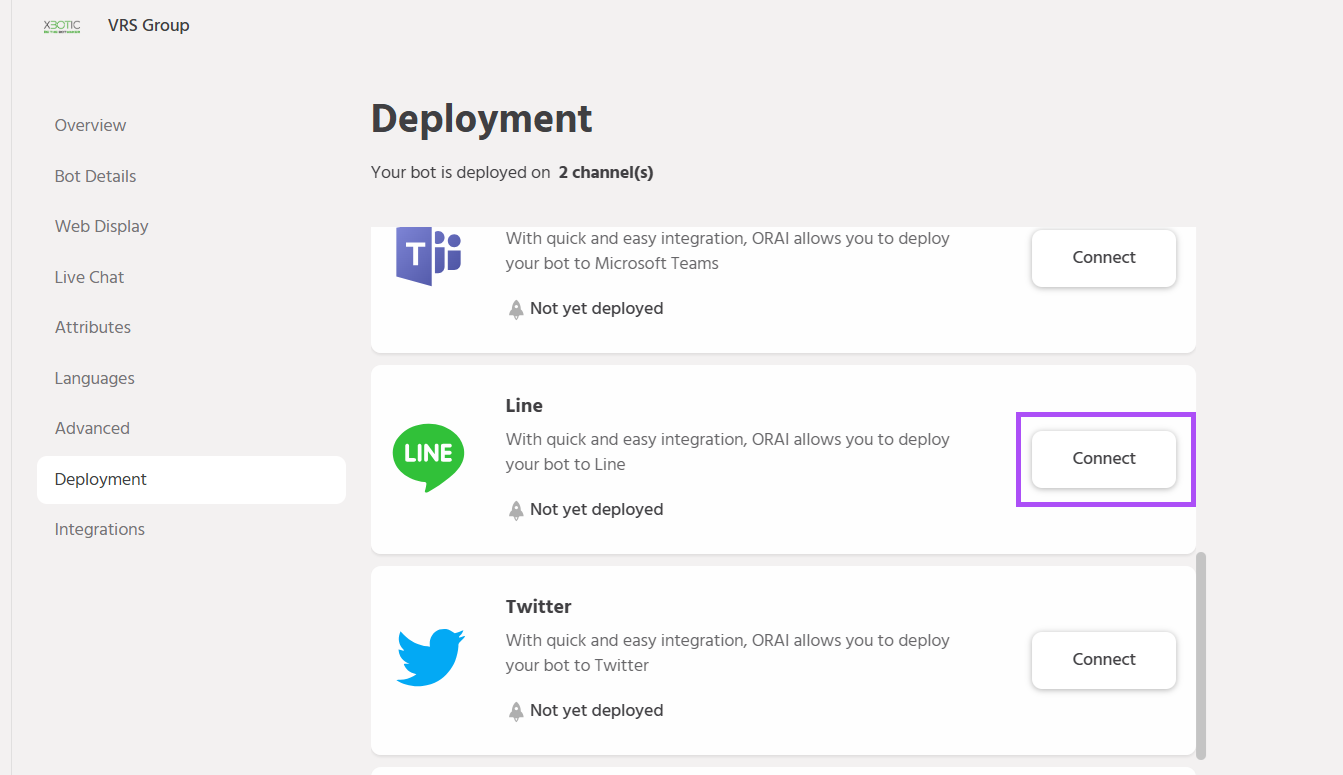
Task: Click the channel list vertical scrollbar
Action: (1201, 655)
